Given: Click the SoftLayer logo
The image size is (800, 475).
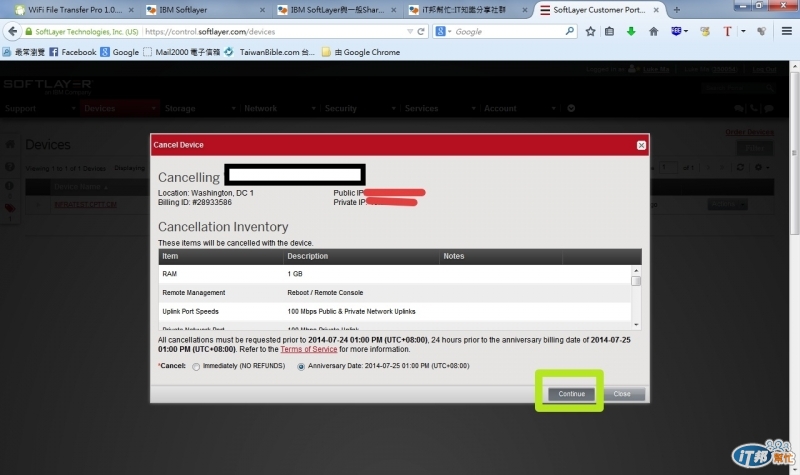Looking at the screenshot, I should click(48, 86).
